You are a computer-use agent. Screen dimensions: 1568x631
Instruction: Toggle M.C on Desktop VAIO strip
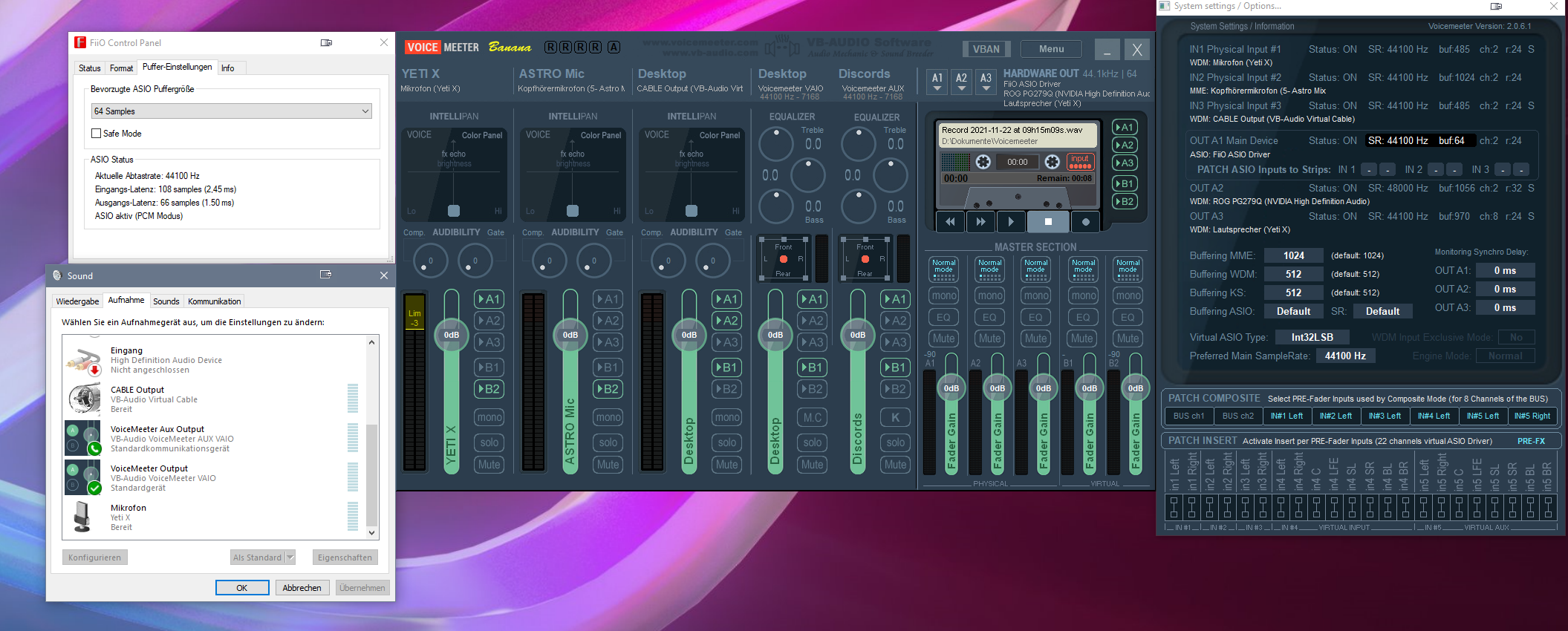coord(813,417)
